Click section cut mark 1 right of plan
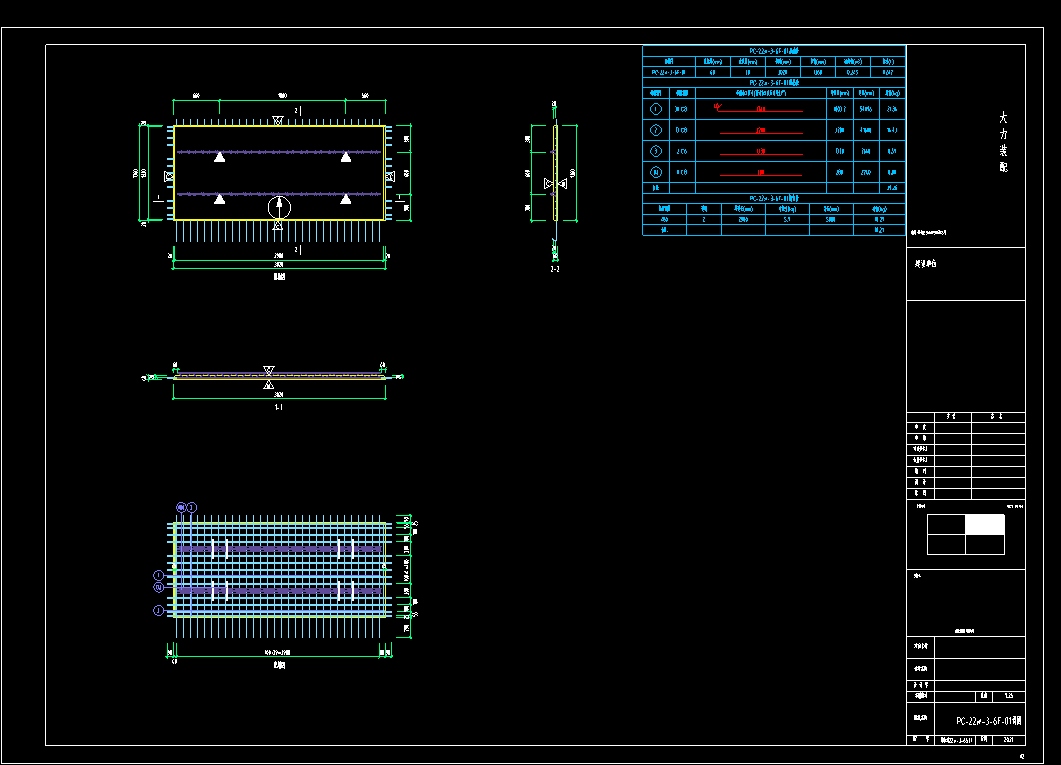 click(401, 199)
